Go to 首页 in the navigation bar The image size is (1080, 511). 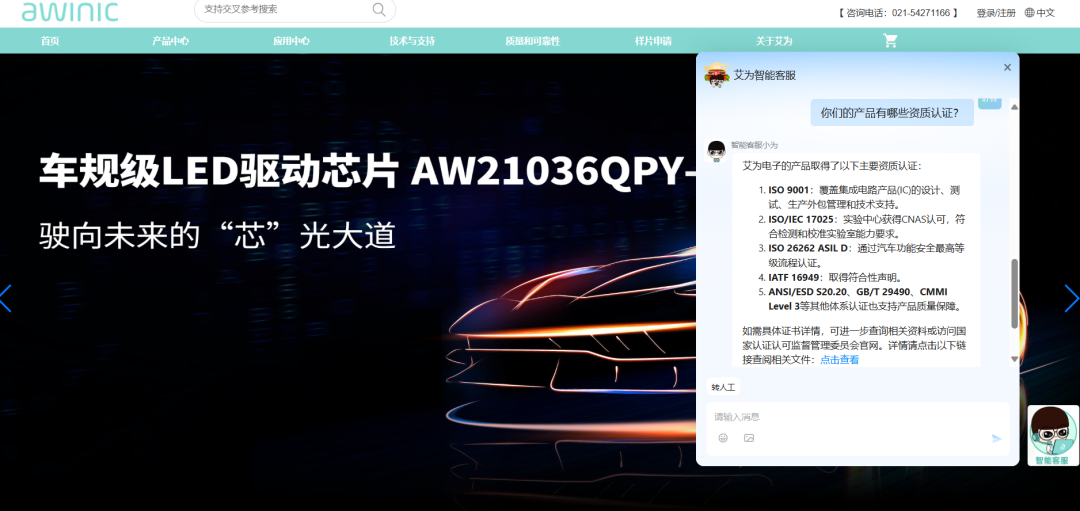[50, 41]
